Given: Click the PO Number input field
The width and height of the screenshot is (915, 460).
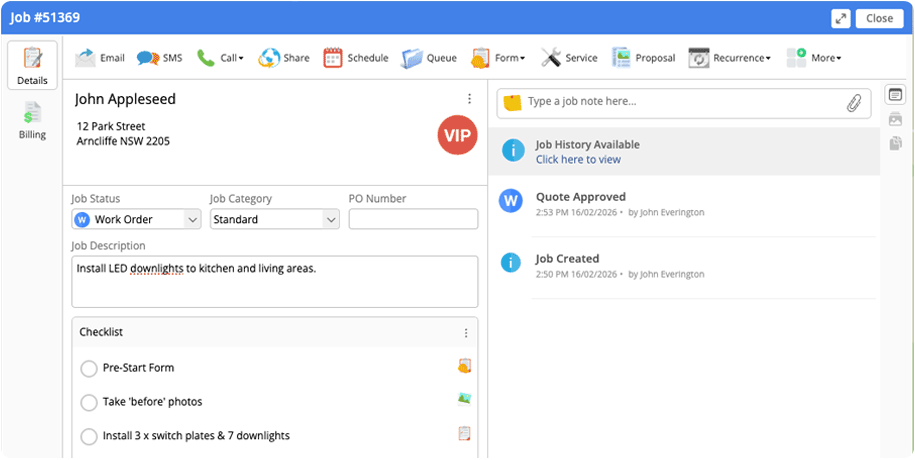Looking at the screenshot, I should [413, 219].
